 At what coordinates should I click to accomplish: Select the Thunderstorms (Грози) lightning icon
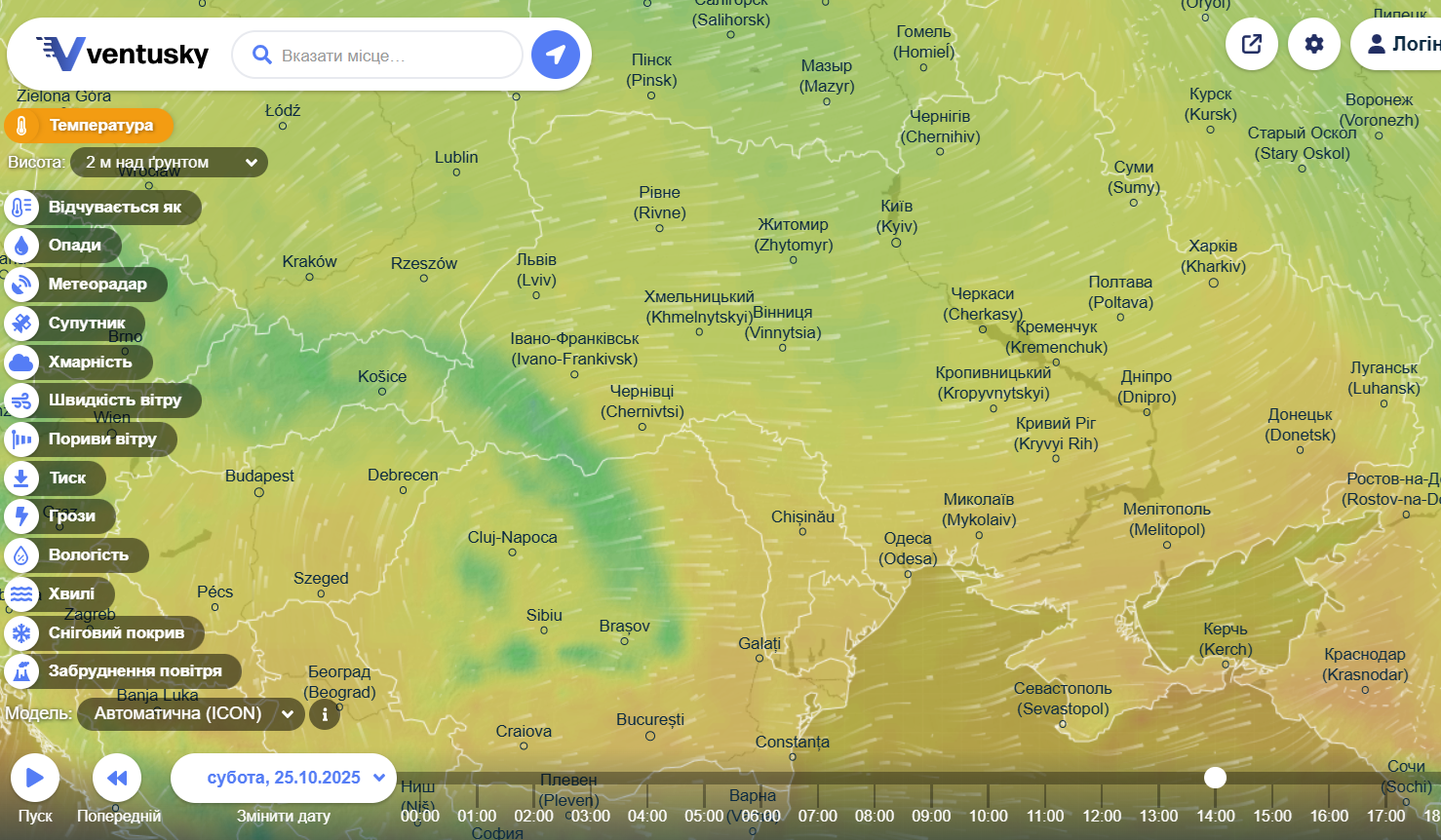click(21, 516)
